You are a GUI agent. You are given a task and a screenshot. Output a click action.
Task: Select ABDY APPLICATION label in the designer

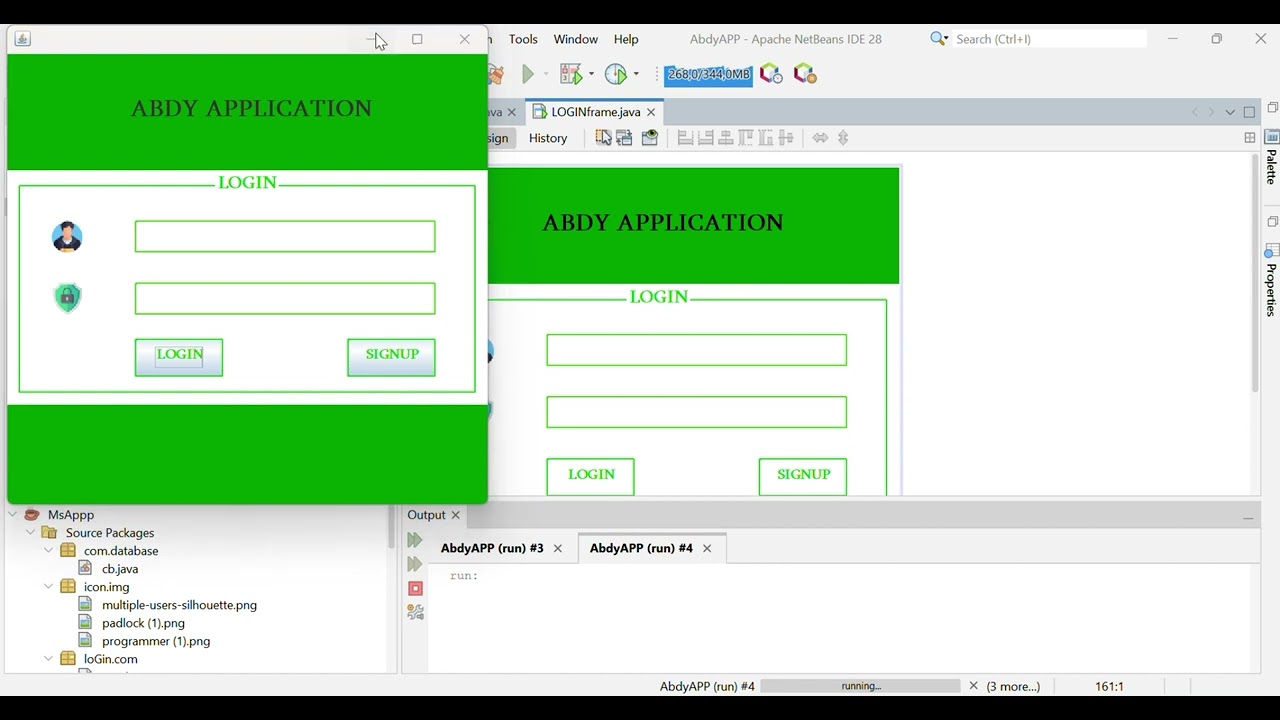[663, 223]
